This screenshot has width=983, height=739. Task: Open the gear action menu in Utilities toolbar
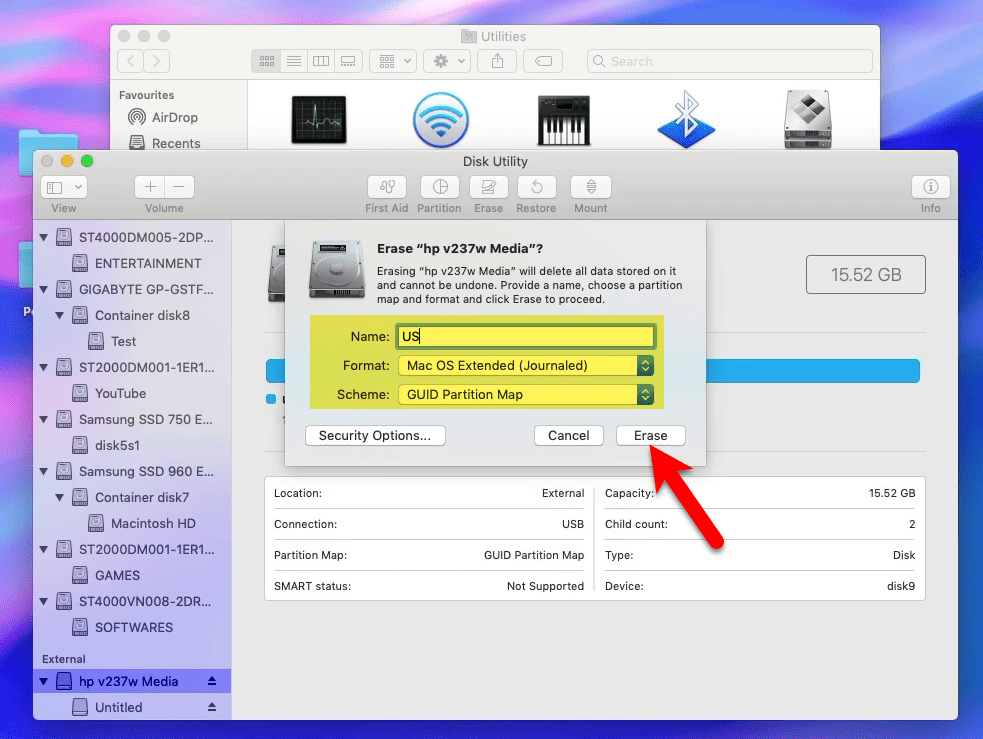pos(446,60)
